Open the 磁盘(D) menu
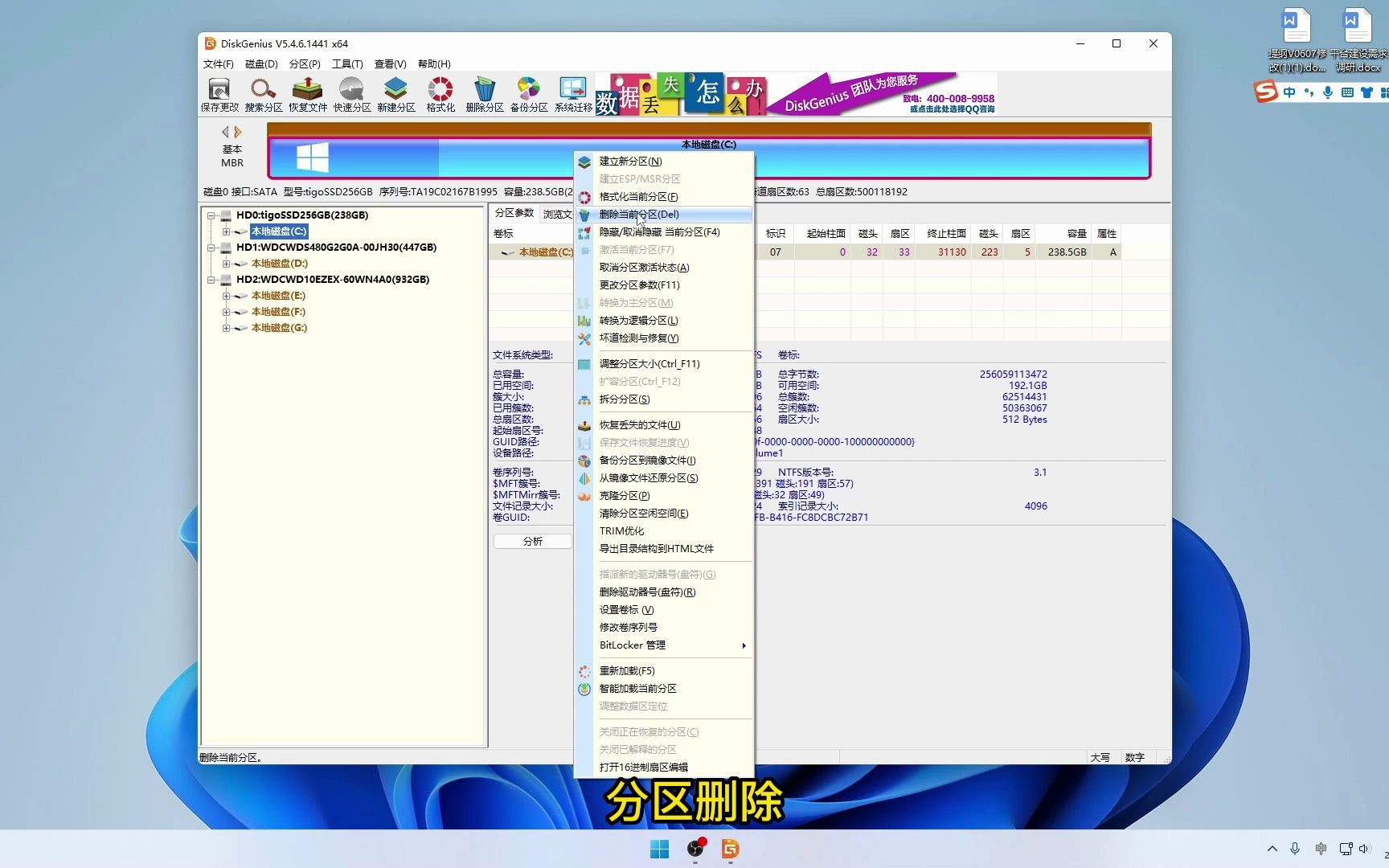Image resolution: width=1389 pixels, height=868 pixels. click(x=261, y=64)
